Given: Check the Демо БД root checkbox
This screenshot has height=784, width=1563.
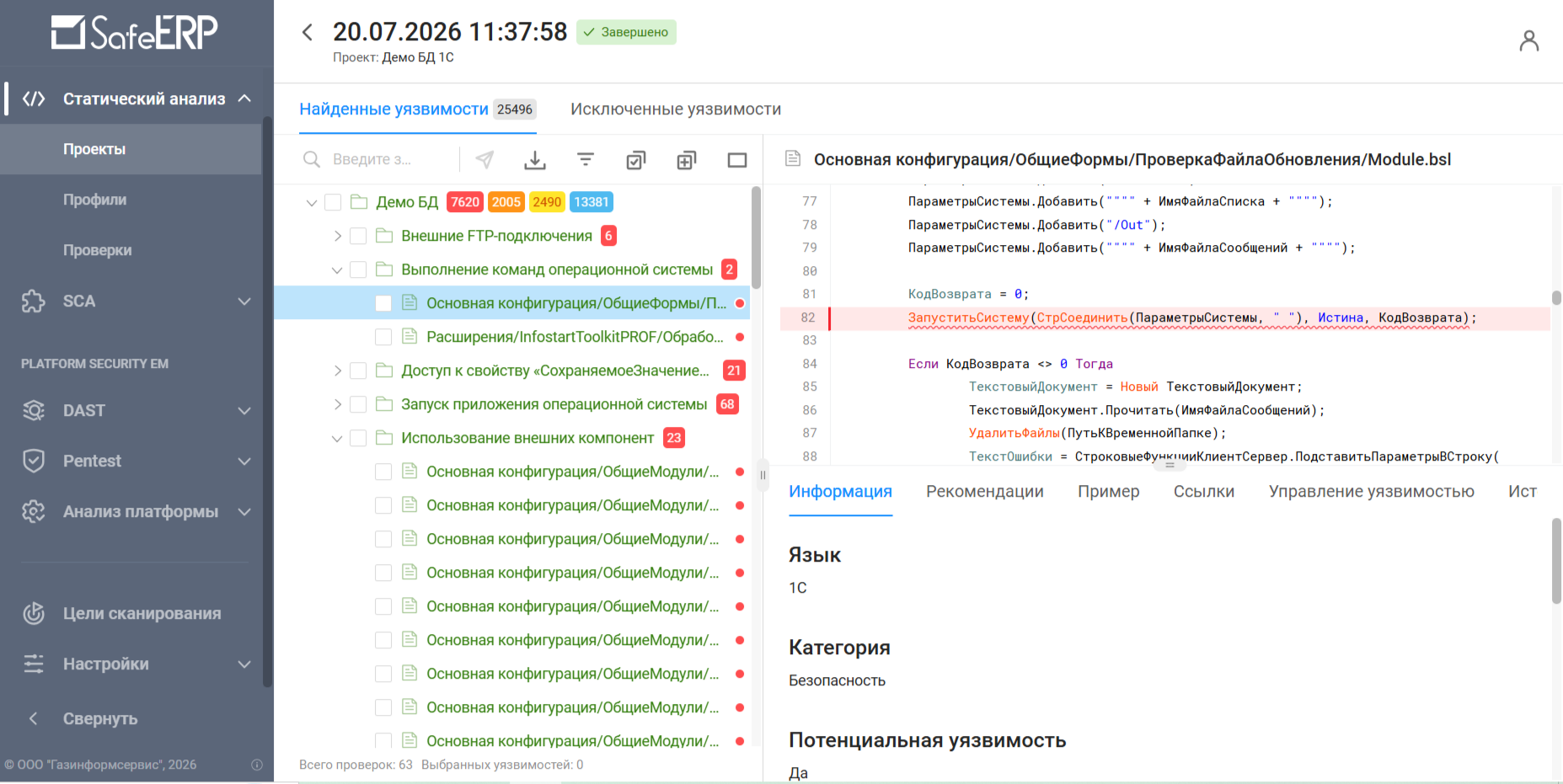Looking at the screenshot, I should 333,202.
